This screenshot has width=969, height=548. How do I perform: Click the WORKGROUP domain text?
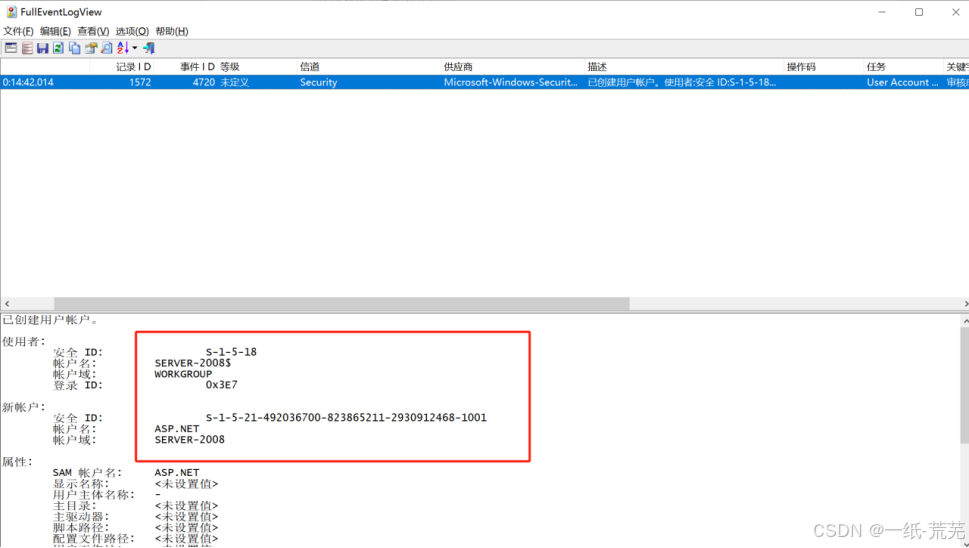[x=183, y=374]
